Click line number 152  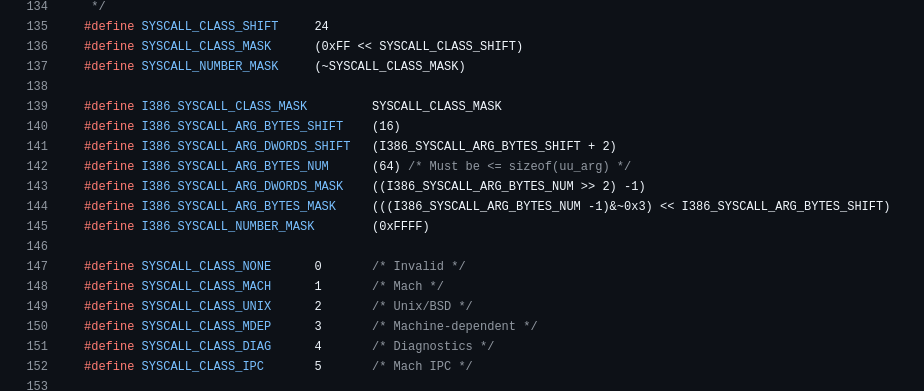pos(37,367)
